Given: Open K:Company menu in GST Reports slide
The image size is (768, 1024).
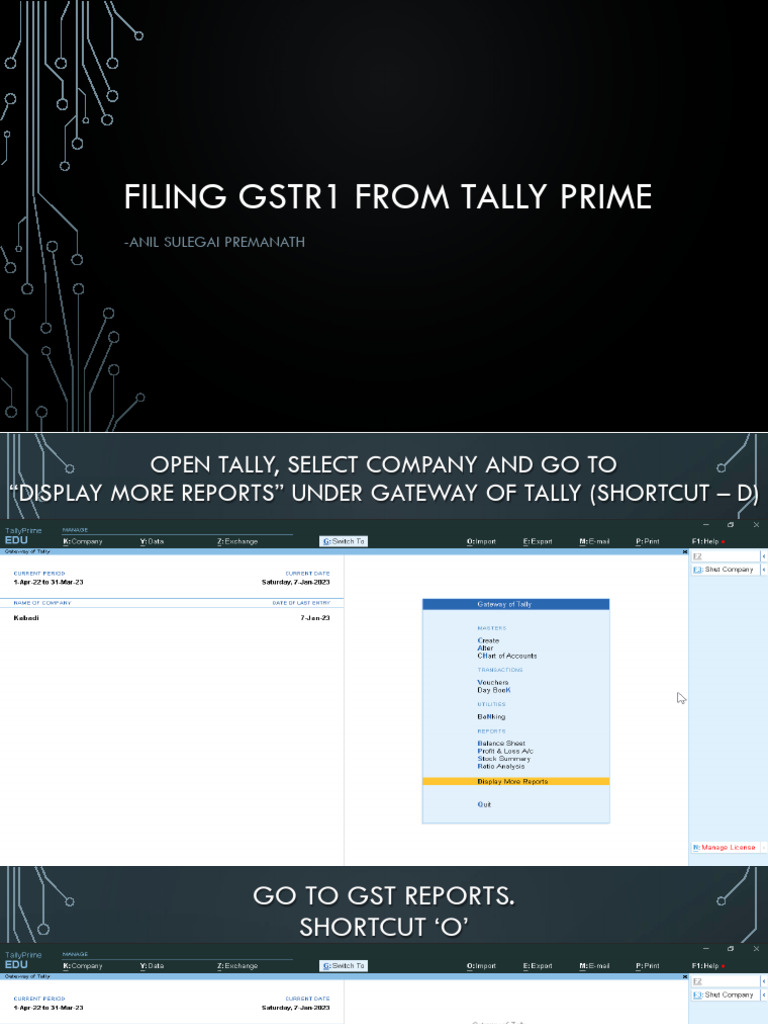Looking at the screenshot, I should coord(82,966).
